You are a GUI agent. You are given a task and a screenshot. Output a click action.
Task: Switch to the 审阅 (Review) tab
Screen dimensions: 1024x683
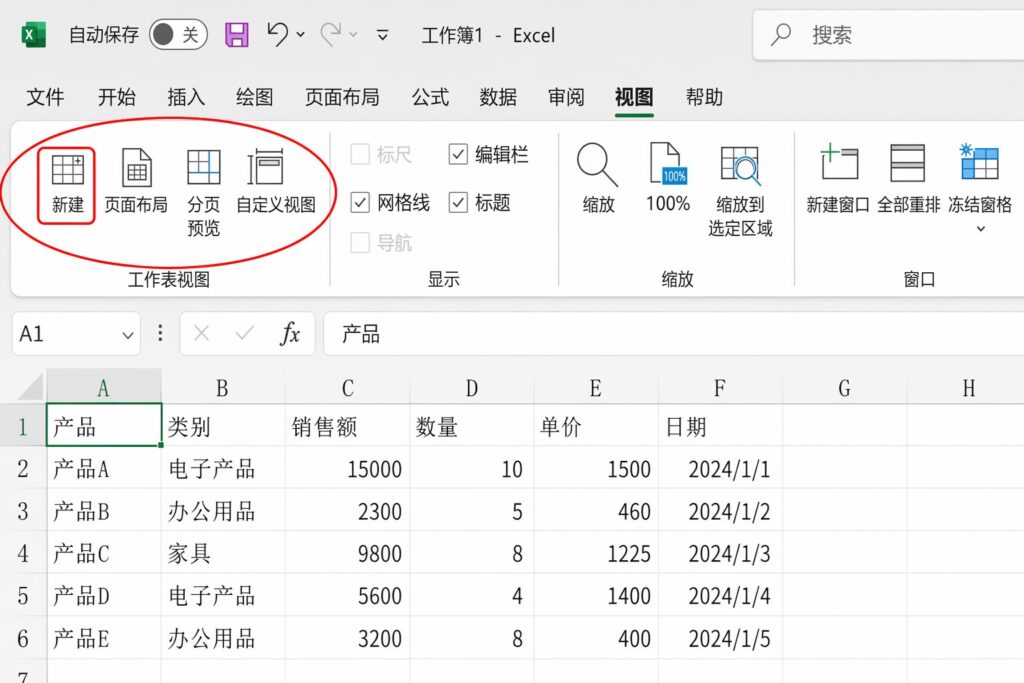point(566,97)
